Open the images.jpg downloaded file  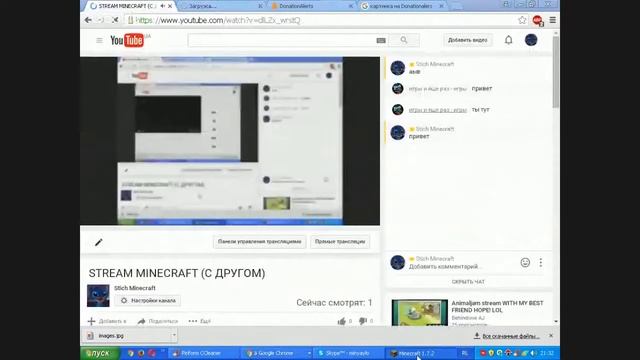click(x=126, y=336)
